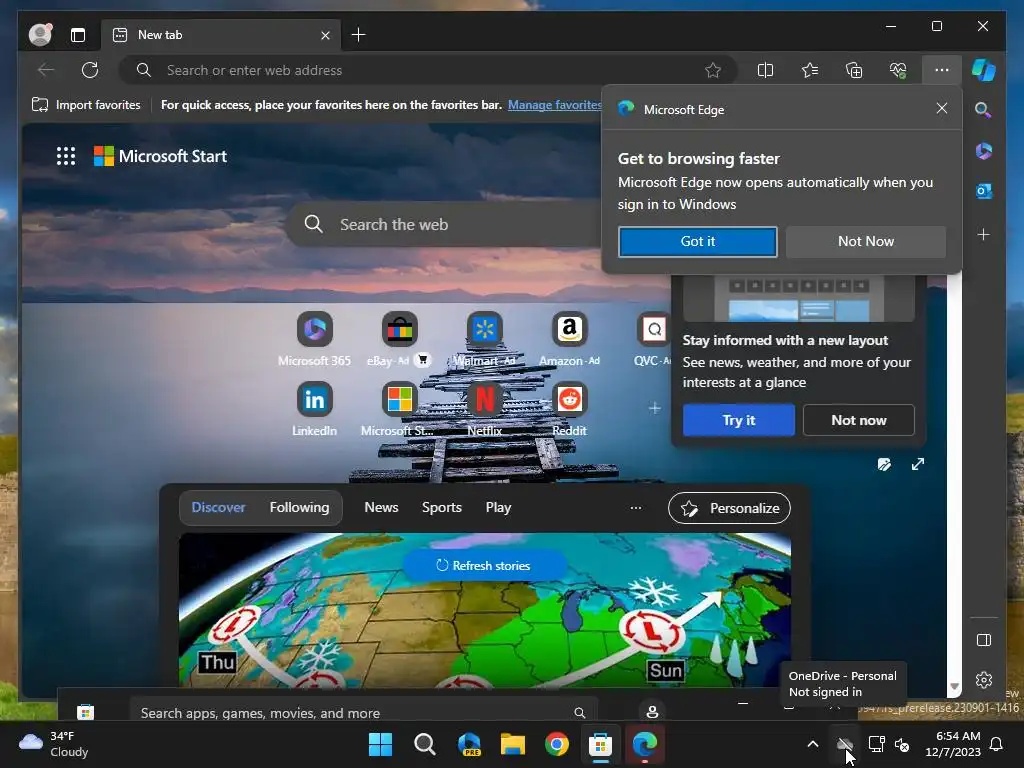Image resolution: width=1024 pixels, height=768 pixels.
Task: Open the Microsoft Start app launcher grid
Action: click(66, 156)
